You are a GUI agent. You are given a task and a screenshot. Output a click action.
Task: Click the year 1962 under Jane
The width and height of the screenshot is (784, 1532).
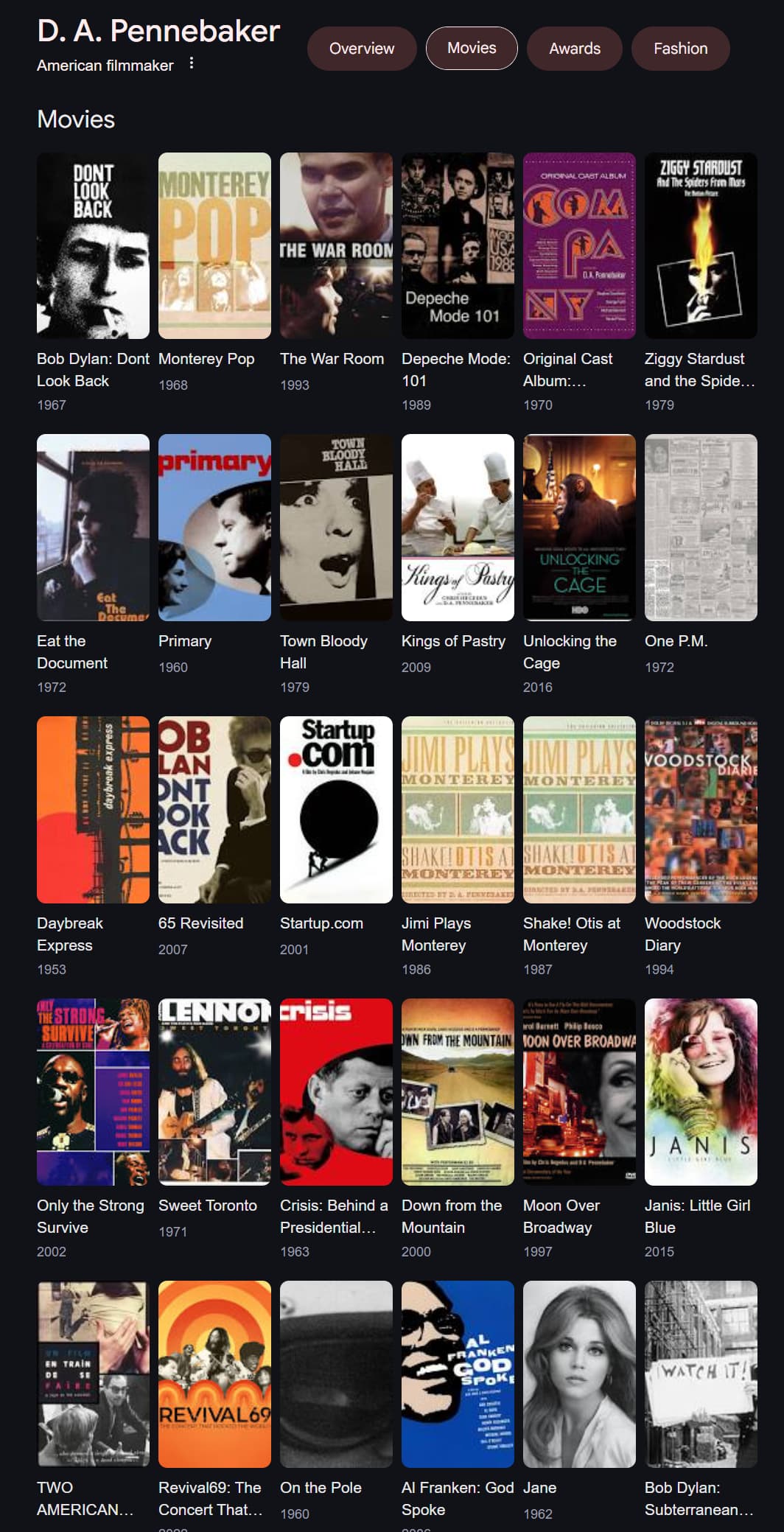pos(538,1514)
